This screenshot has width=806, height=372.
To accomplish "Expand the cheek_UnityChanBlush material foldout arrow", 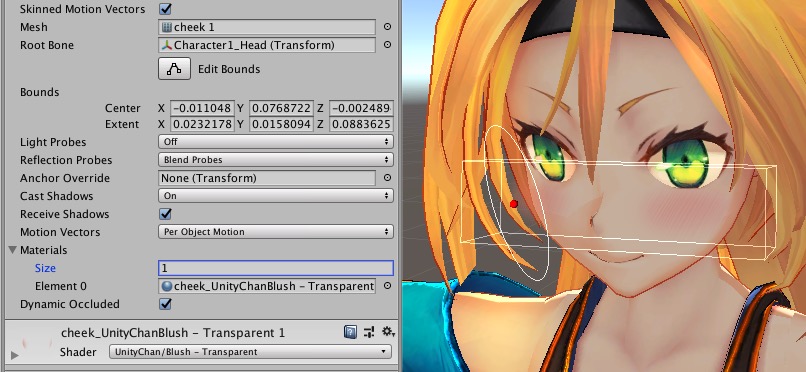I will tap(14, 355).
